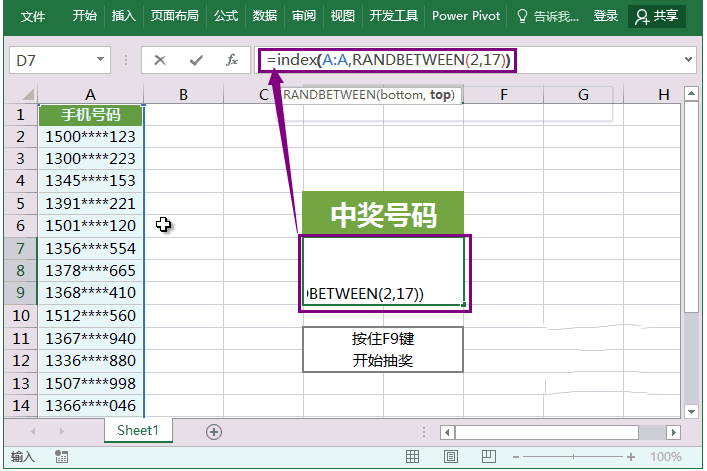Screen dimensions: 707x471
Task: Zoom in using the plus button
Action: click(631, 457)
